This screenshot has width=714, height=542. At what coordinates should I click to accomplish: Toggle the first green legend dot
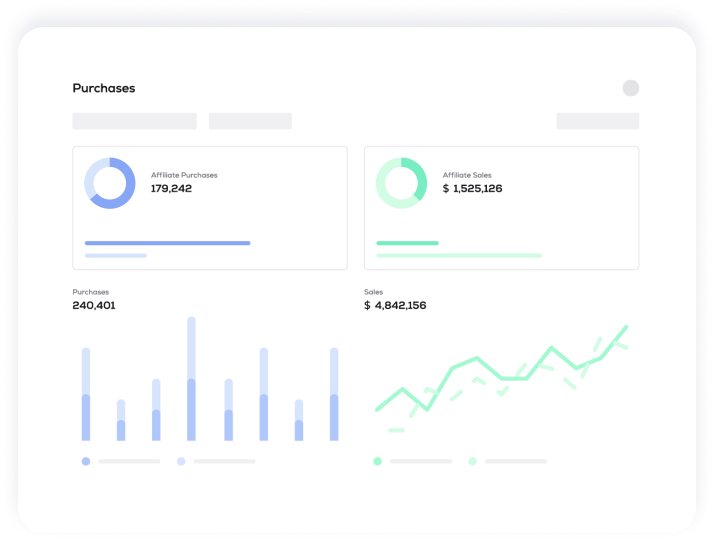377,461
